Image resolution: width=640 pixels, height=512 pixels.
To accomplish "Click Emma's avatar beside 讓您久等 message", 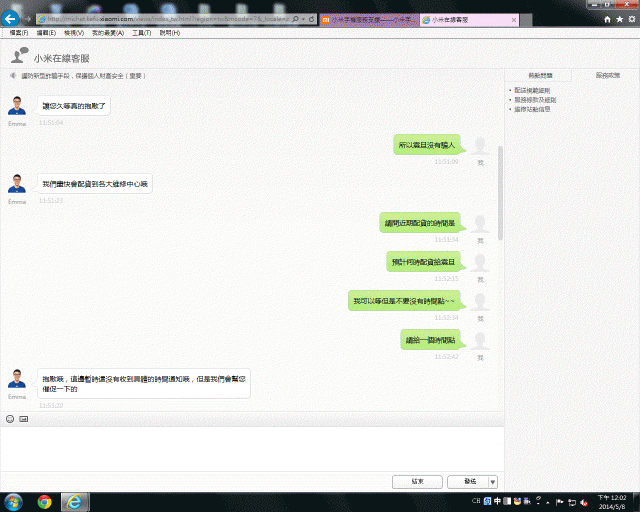I will pos(17,106).
